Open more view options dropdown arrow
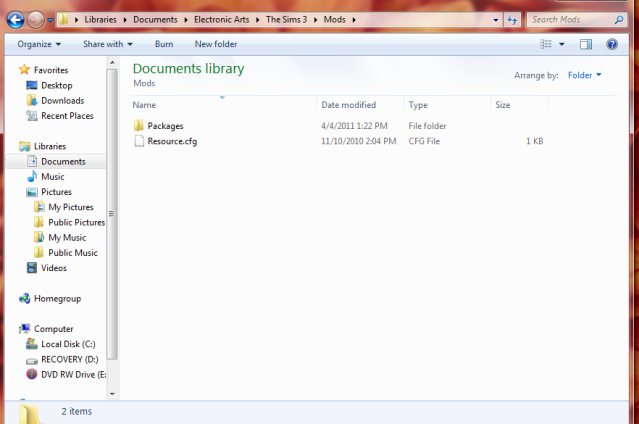Screen dimensions: 639x424 (x=562, y=44)
